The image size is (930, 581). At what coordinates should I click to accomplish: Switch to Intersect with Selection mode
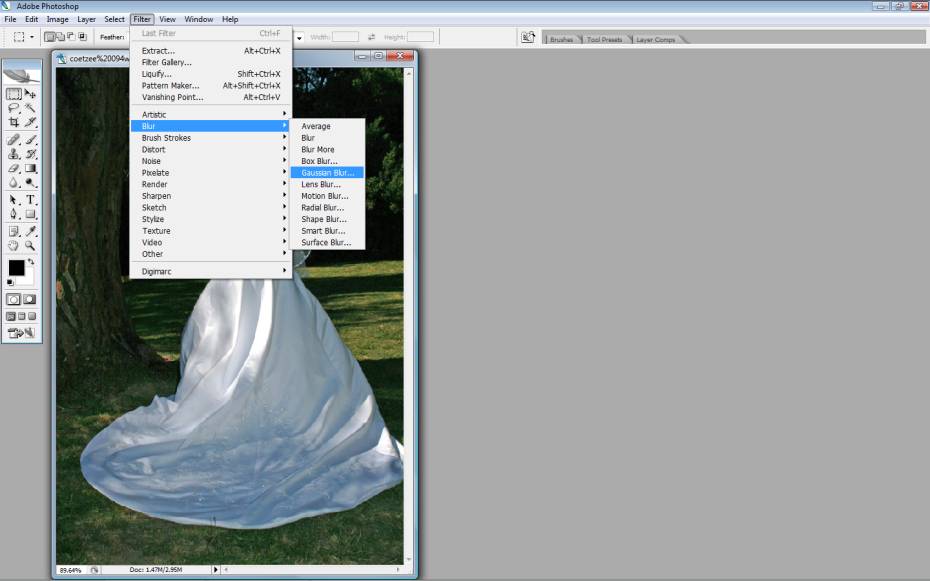pos(82,37)
